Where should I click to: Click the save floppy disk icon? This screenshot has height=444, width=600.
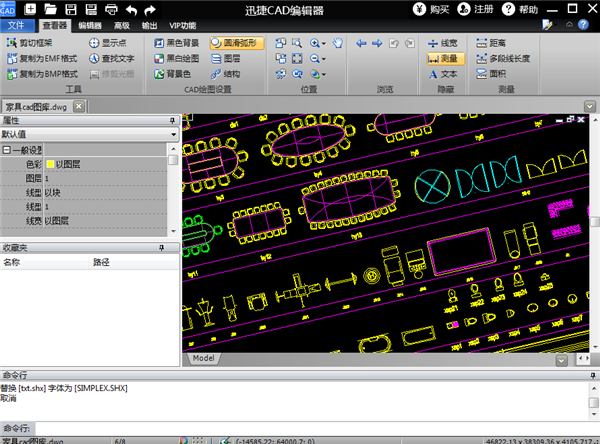71,9
